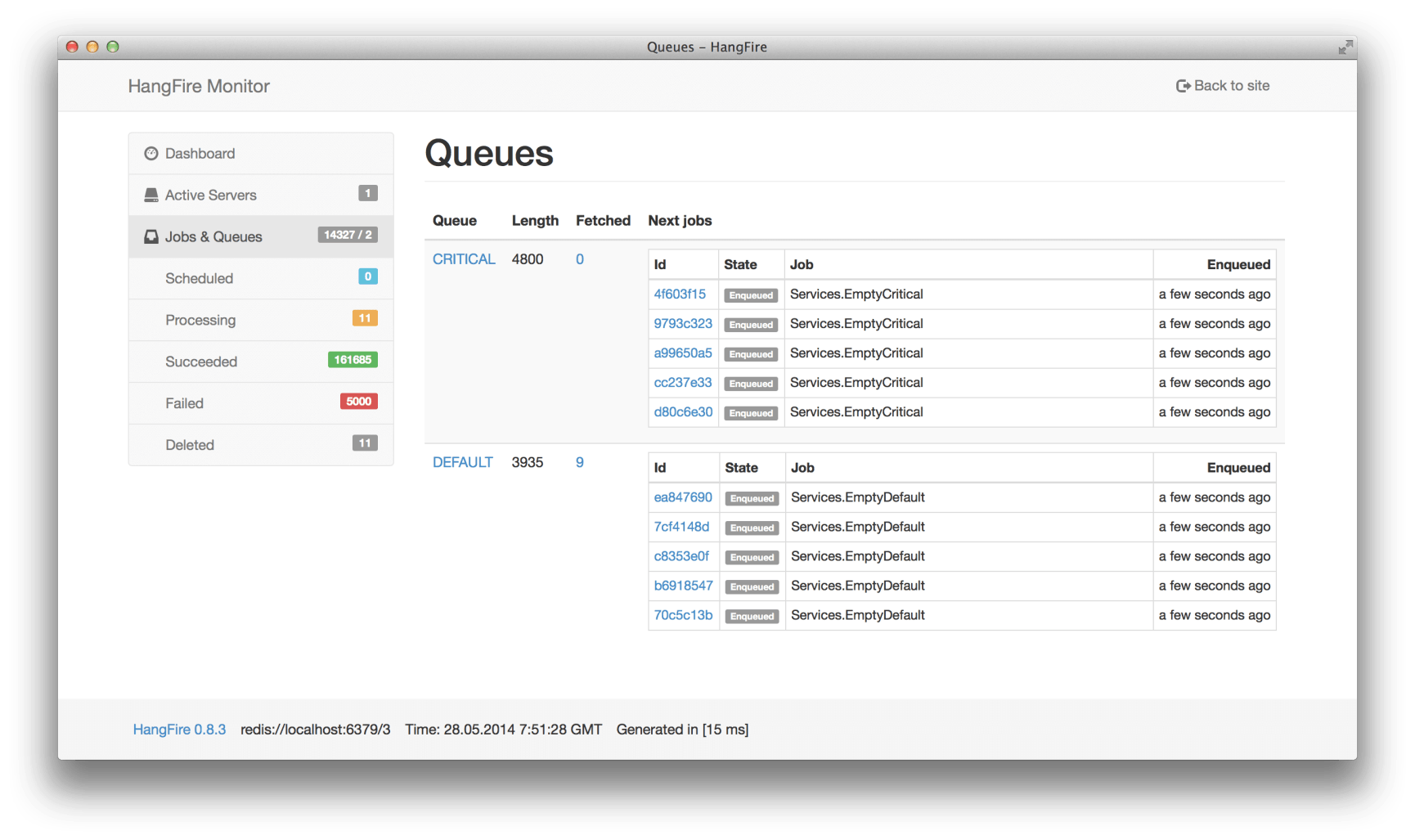1415x840 pixels.
Task: Toggle fullscreen via window corner arrows
Action: coord(1345,47)
